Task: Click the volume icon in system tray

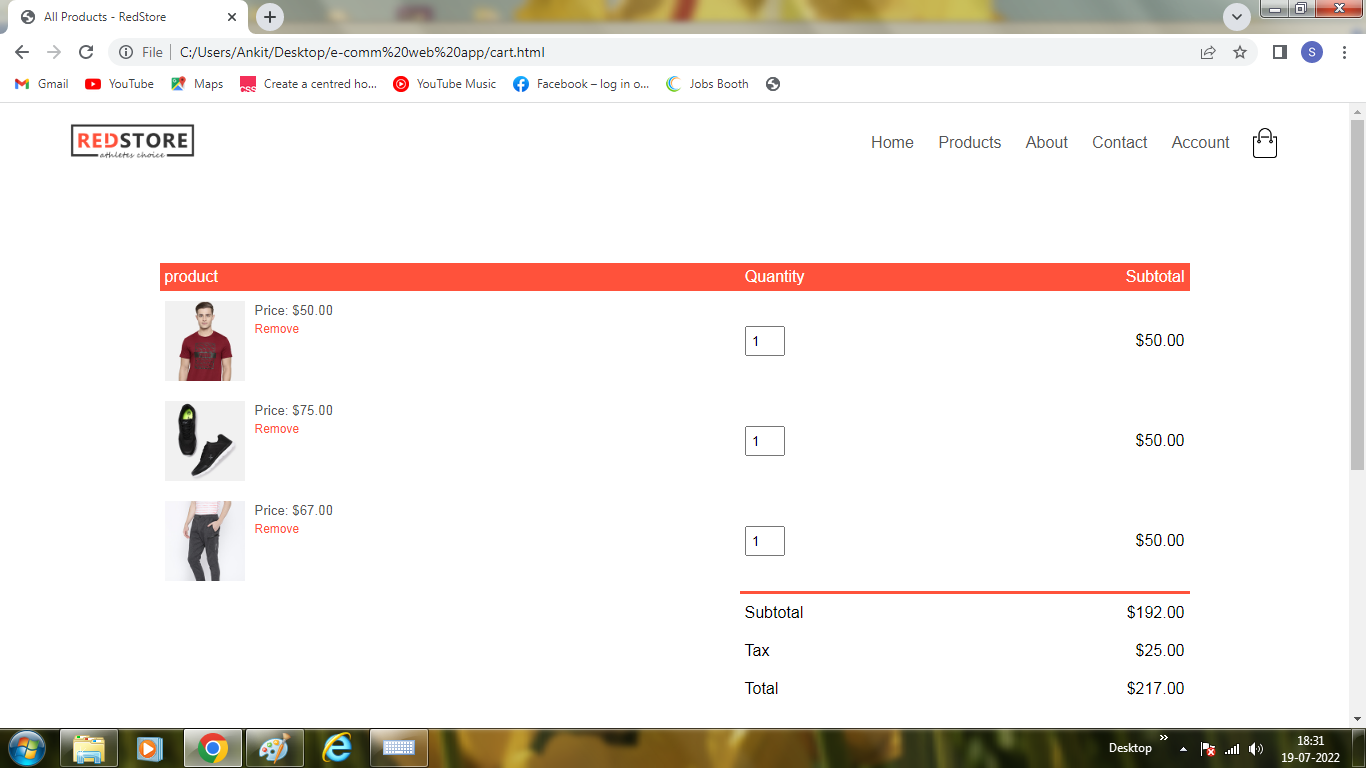Action: [1256, 749]
